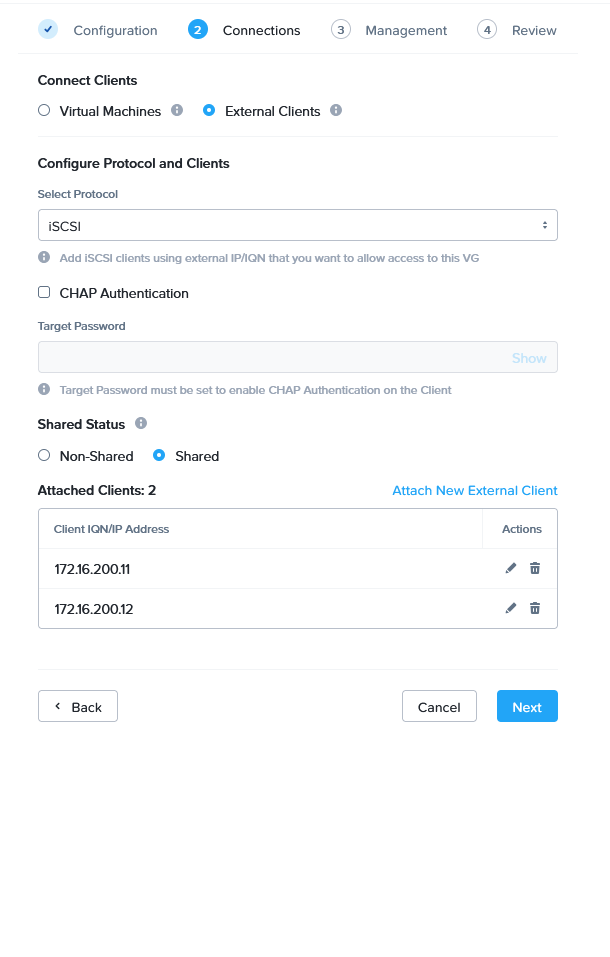Select the External Clients radio option
Viewport: 610px width, 957px height.
[209, 110]
